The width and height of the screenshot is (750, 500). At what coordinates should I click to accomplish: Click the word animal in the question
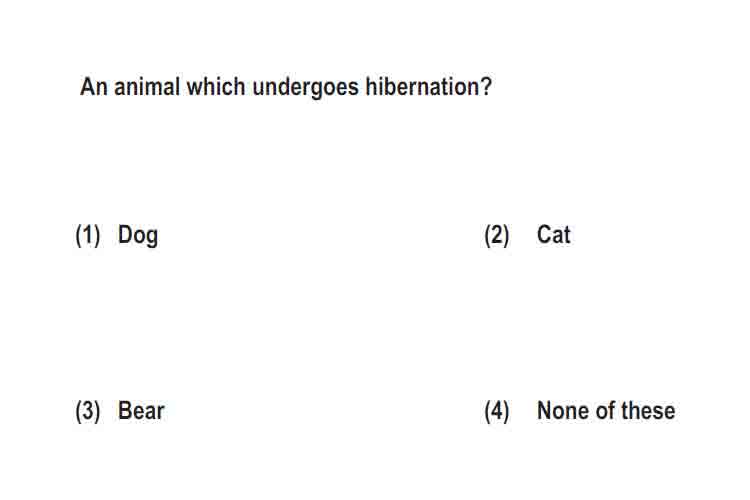(x=147, y=87)
